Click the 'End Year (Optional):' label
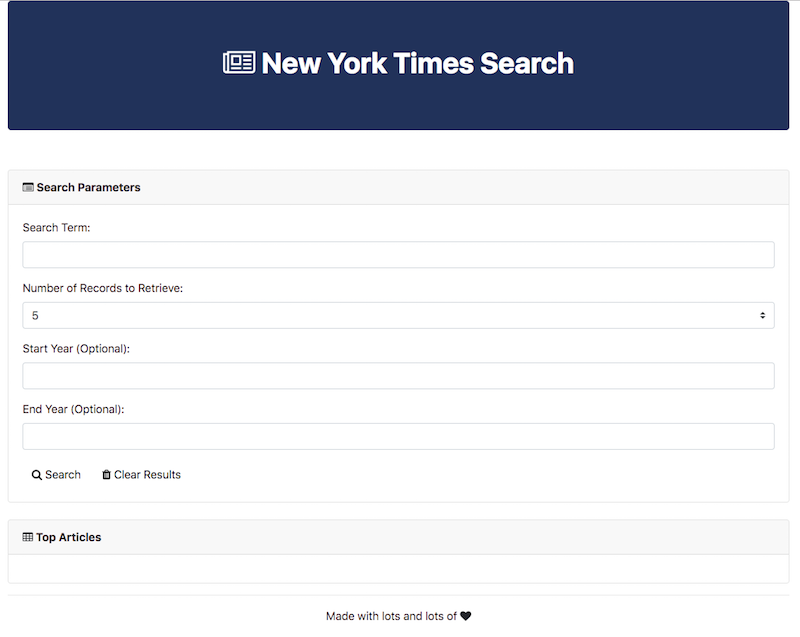Viewport: 800px width, 637px height. coord(73,409)
